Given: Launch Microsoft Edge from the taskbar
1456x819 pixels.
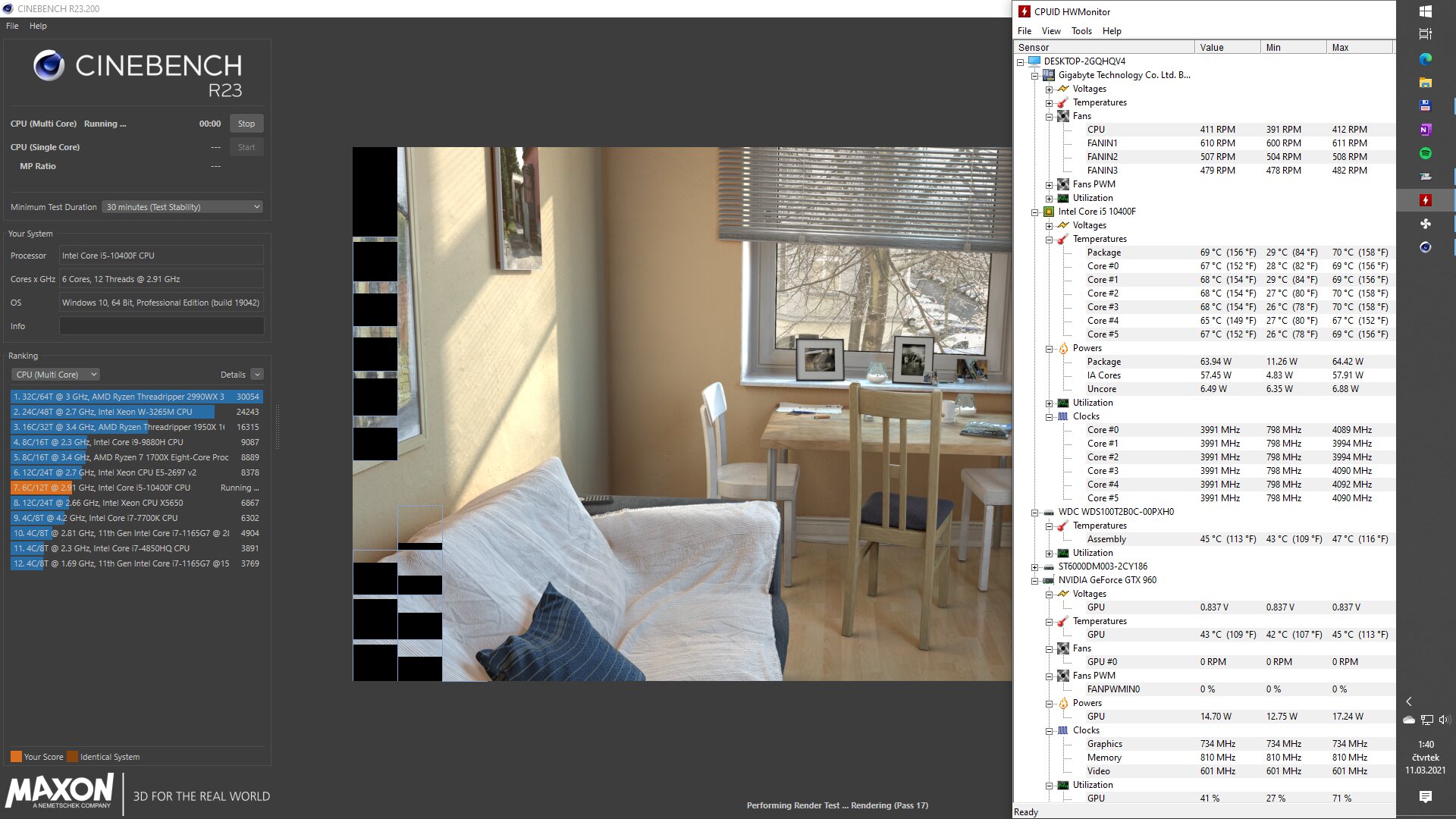Looking at the screenshot, I should click(x=1425, y=59).
